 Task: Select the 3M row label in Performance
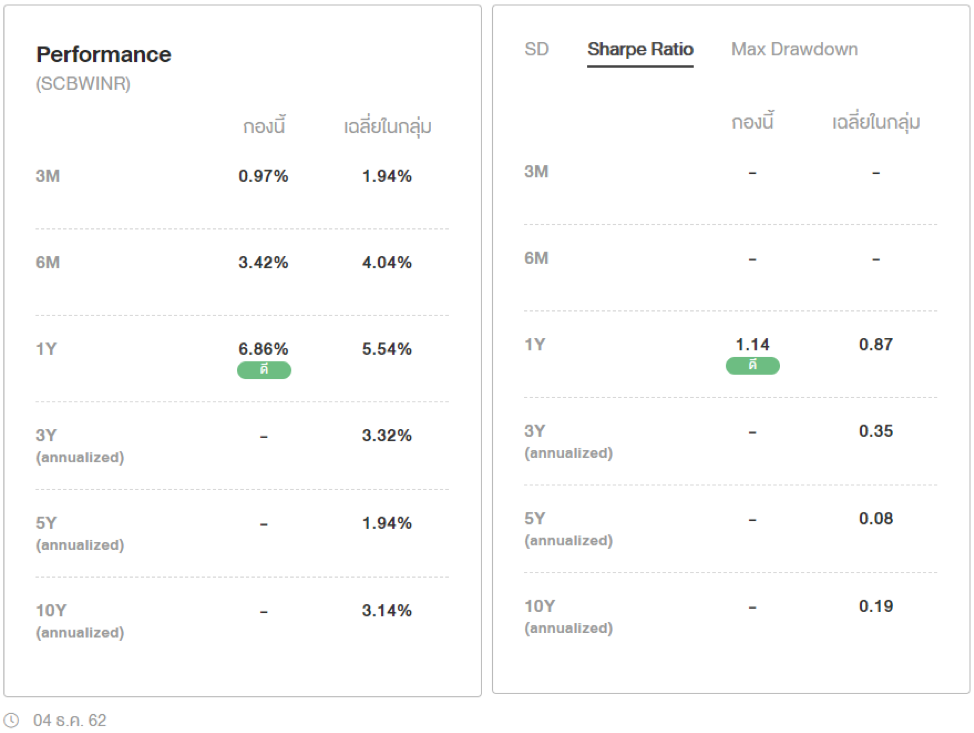pyautogui.click(x=48, y=176)
